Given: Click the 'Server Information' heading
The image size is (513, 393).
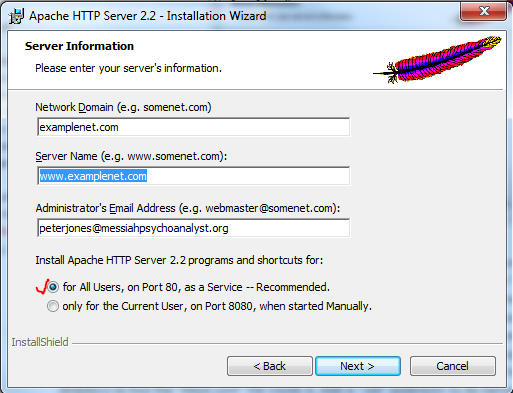Looking at the screenshot, I should point(79,46).
